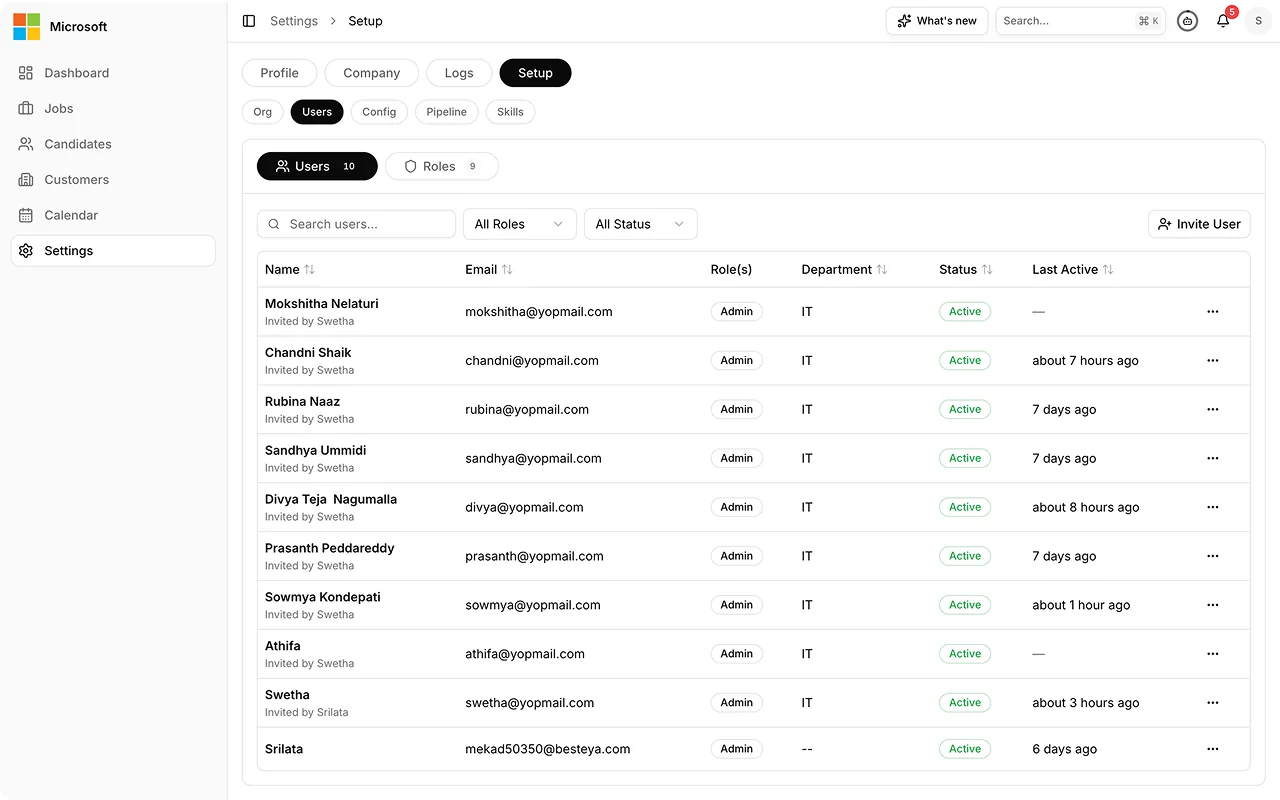The image size is (1280, 800).
Task: Click Admin role badge for Athifa
Action: (x=737, y=654)
